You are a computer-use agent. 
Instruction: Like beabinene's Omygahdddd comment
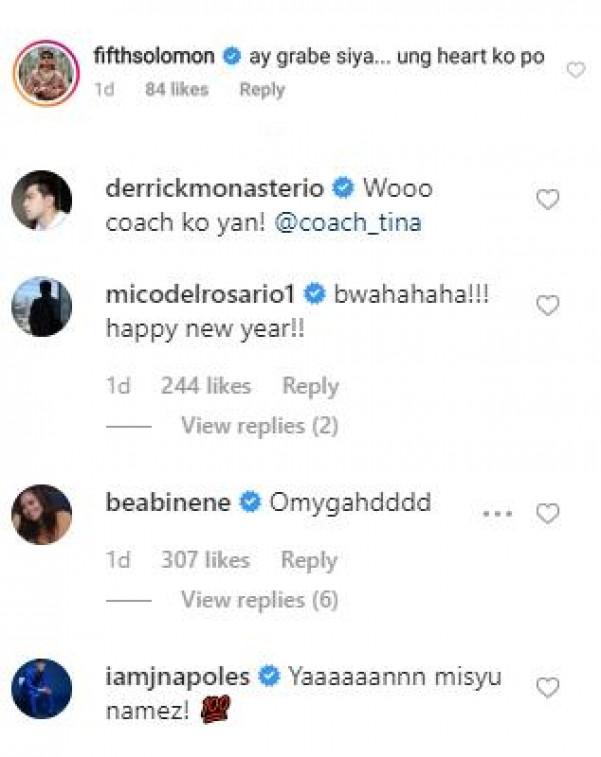point(547,514)
